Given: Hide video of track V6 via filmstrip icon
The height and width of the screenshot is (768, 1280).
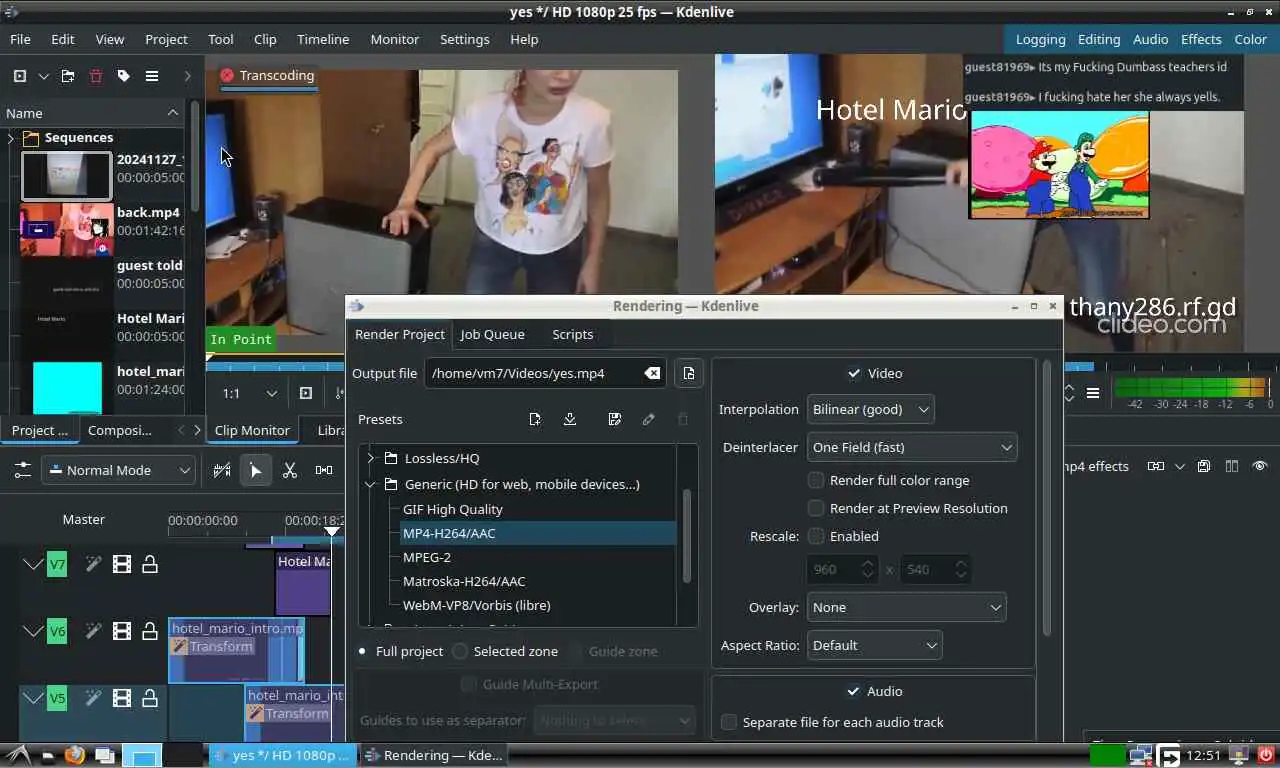Looking at the screenshot, I should 122,631.
